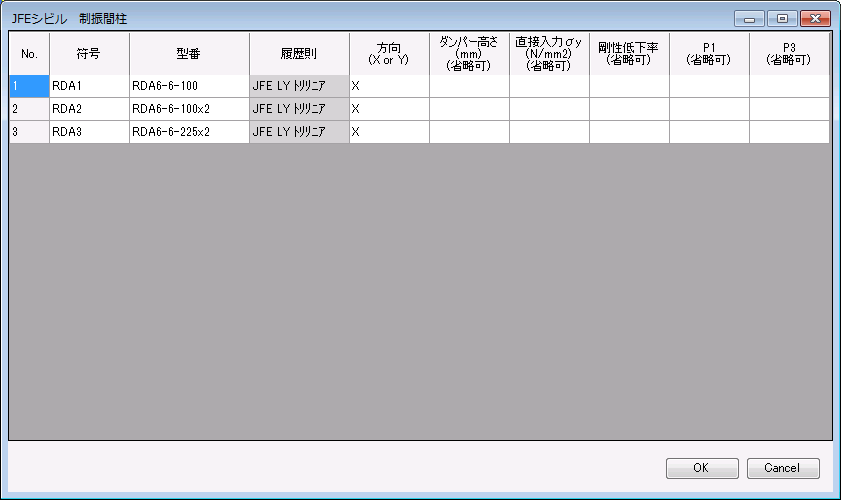Screen dimensions: 841x500
Task: Click the 符号 column header
Action: tap(90, 54)
